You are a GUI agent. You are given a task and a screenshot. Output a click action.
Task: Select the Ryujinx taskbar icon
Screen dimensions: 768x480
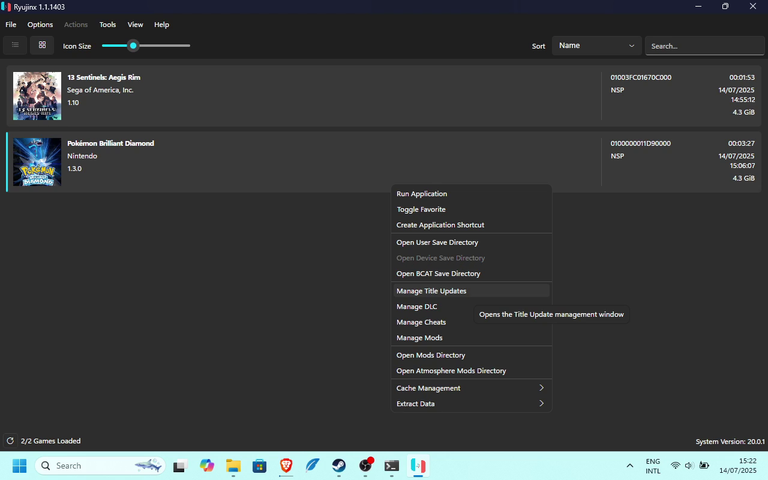click(418, 466)
